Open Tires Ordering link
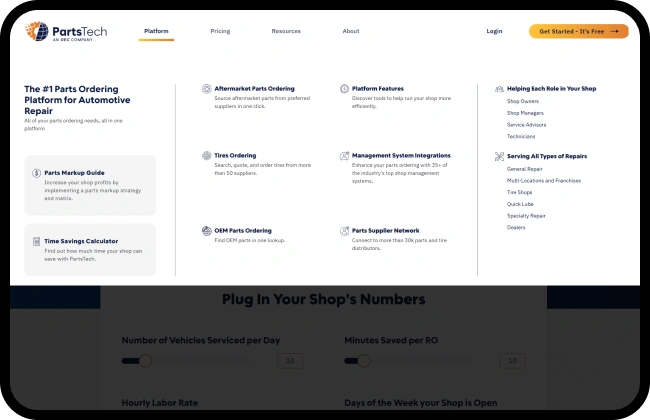The height and width of the screenshot is (420, 650). click(x=235, y=155)
